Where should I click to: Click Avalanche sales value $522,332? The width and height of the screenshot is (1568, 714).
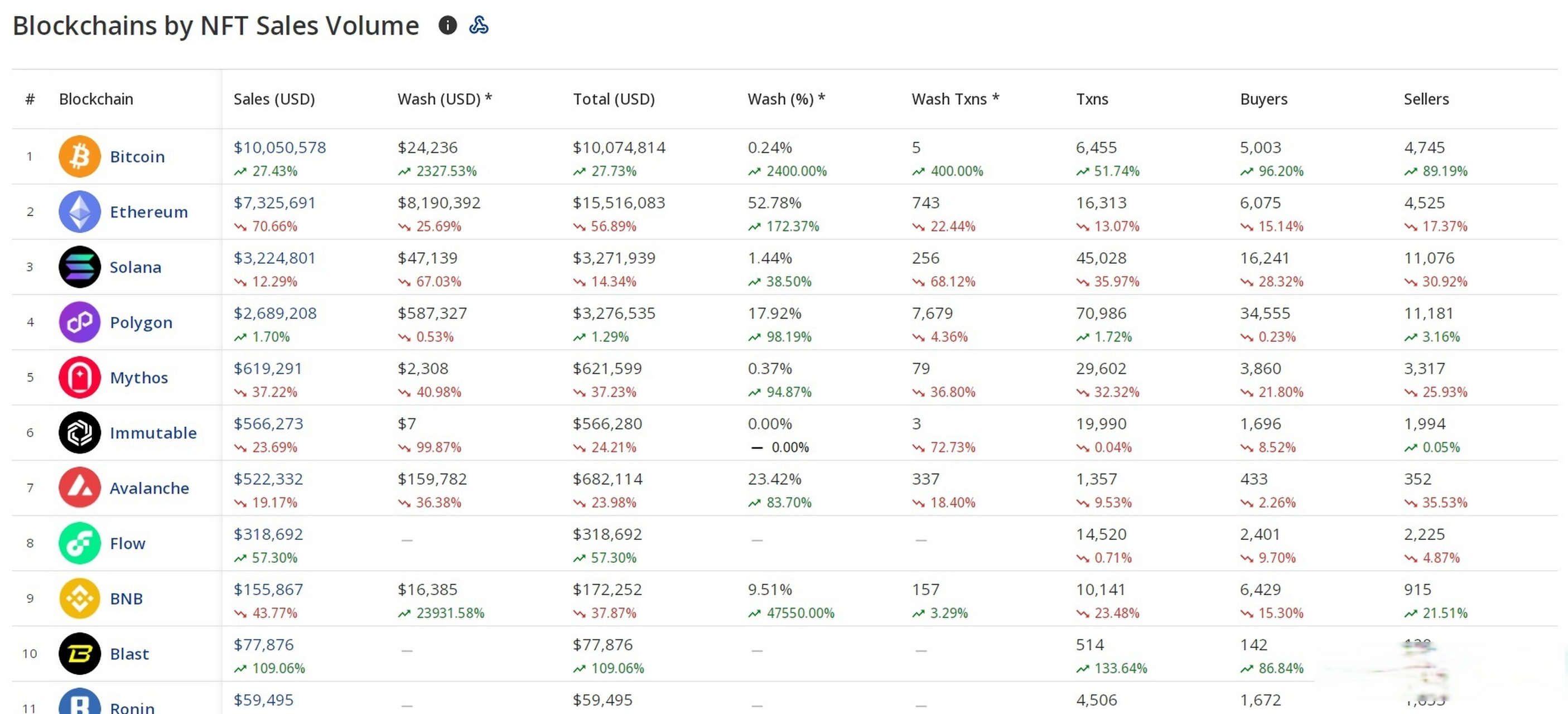click(268, 479)
